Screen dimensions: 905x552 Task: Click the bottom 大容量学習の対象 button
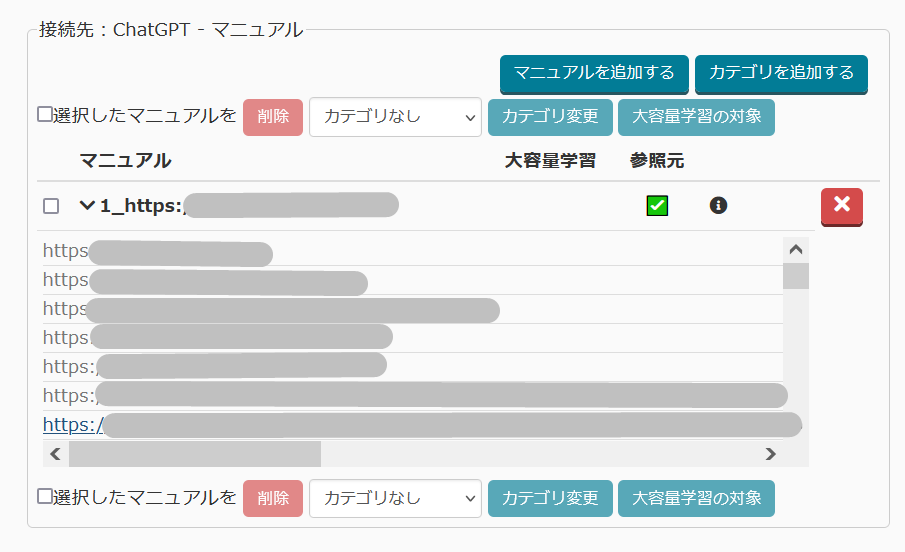click(696, 497)
